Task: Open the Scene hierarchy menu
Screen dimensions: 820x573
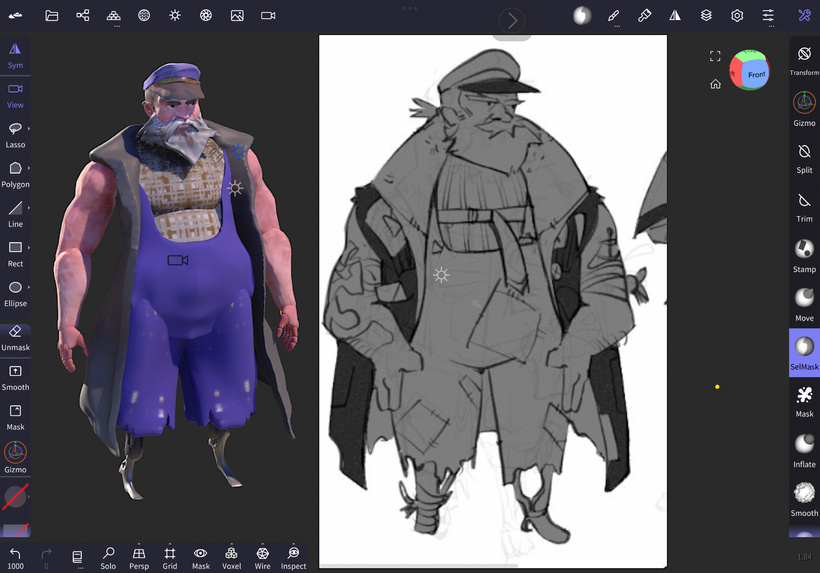Action: pyautogui.click(x=83, y=16)
